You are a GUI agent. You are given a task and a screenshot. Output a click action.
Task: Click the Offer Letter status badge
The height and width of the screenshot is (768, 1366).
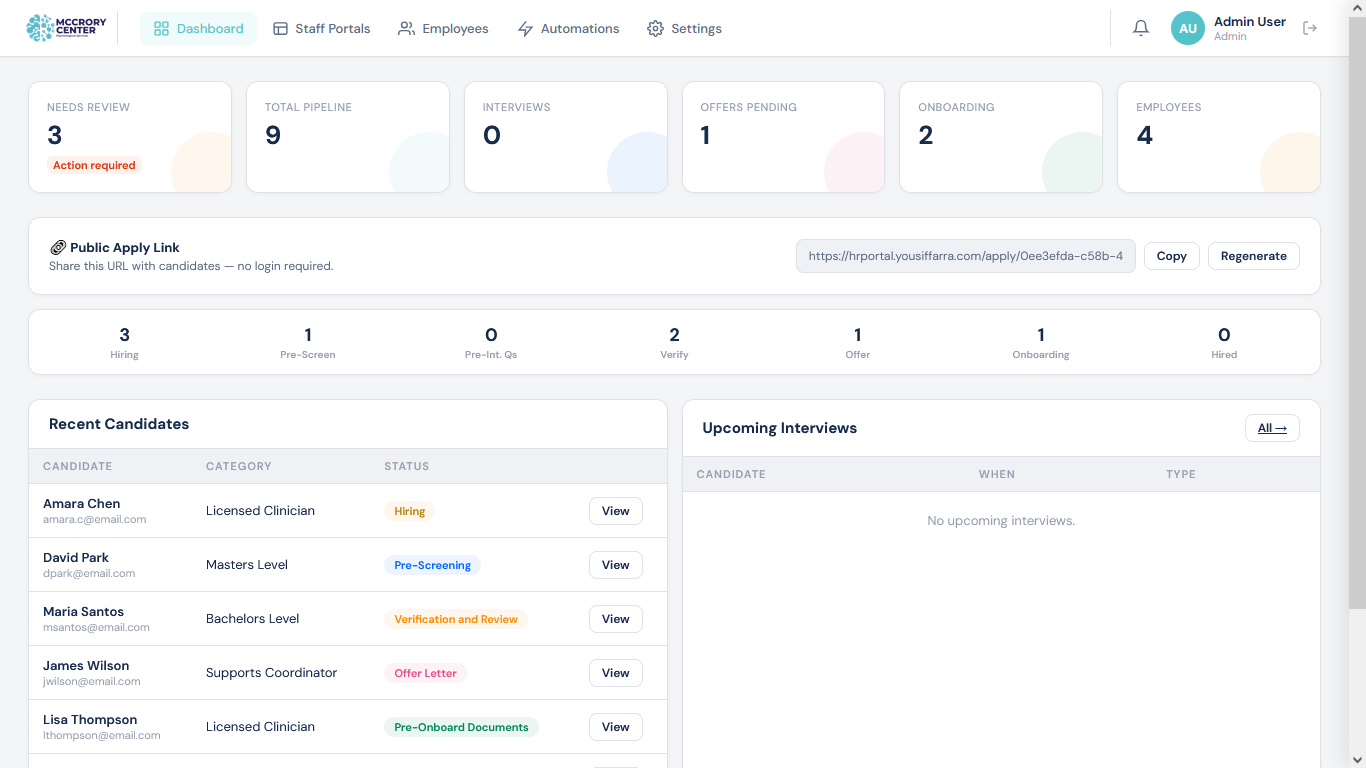pos(425,673)
